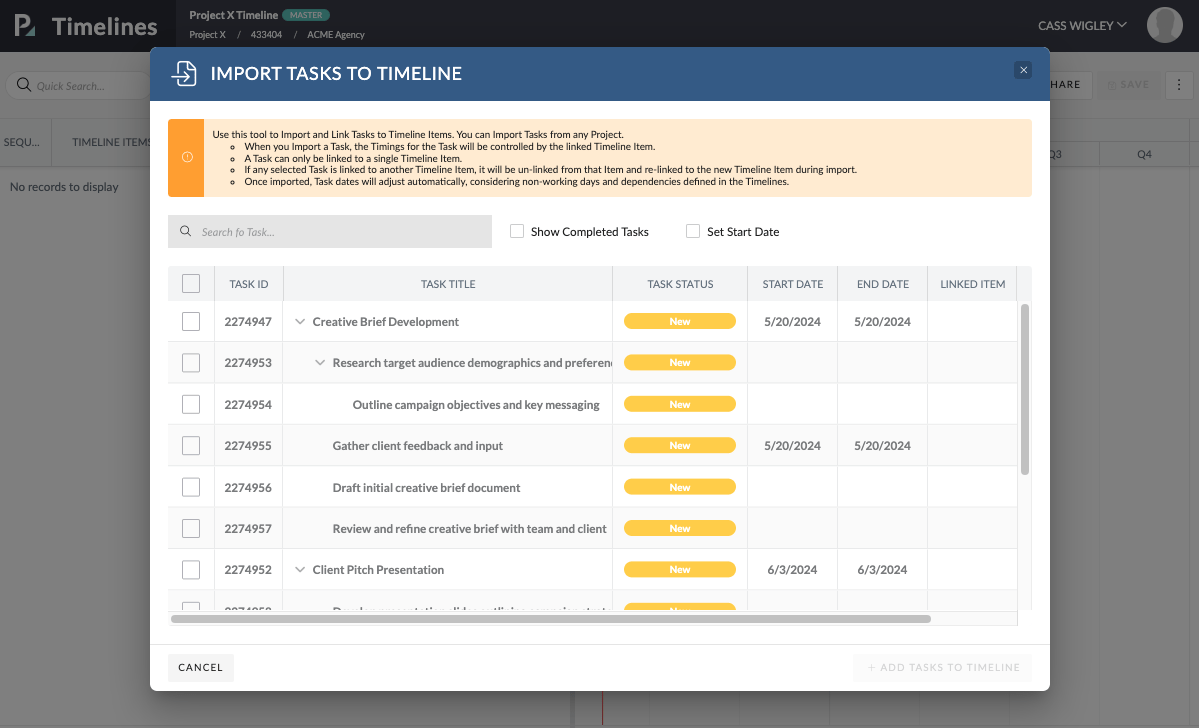Select all tasks with header checkbox
The image size is (1199, 728).
(191, 284)
